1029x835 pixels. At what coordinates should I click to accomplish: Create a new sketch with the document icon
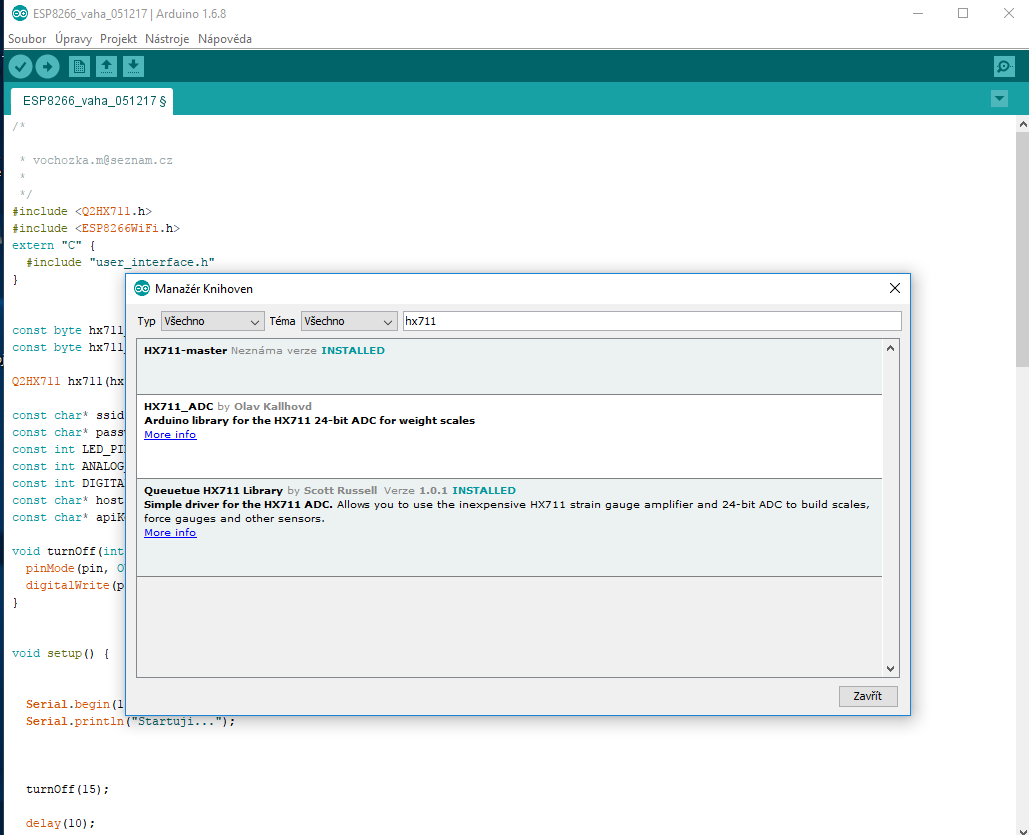point(79,66)
